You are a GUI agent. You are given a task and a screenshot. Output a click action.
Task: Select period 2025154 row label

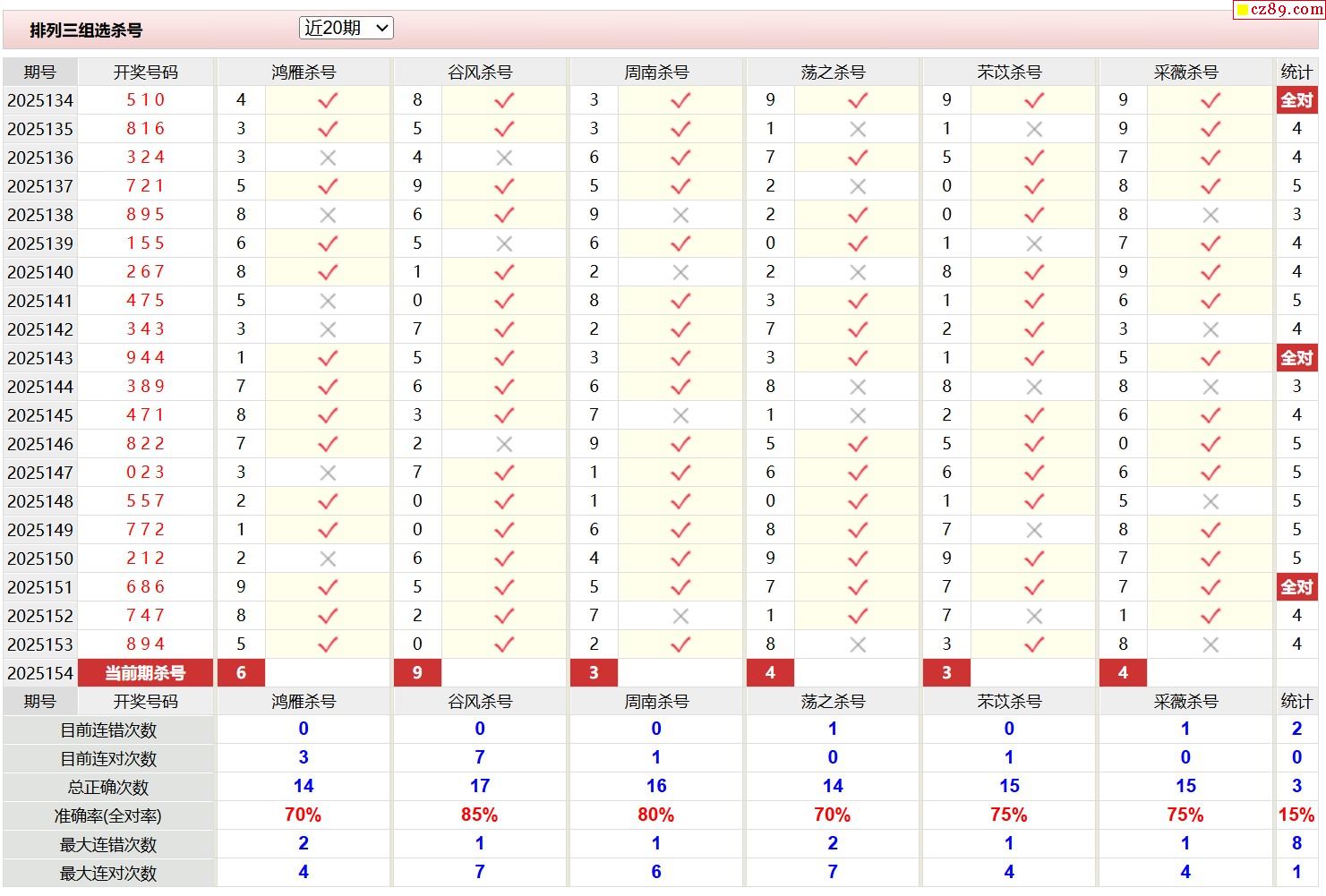point(40,673)
